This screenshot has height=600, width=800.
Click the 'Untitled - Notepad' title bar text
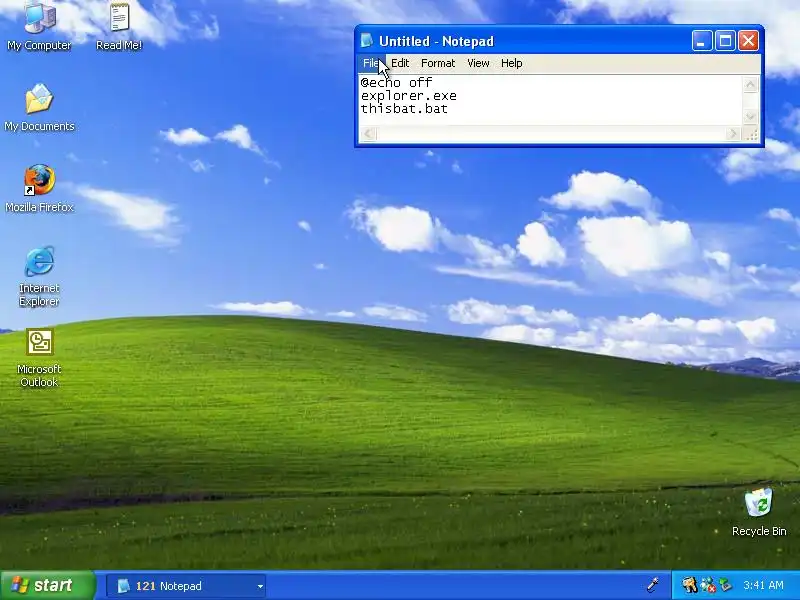(x=436, y=41)
